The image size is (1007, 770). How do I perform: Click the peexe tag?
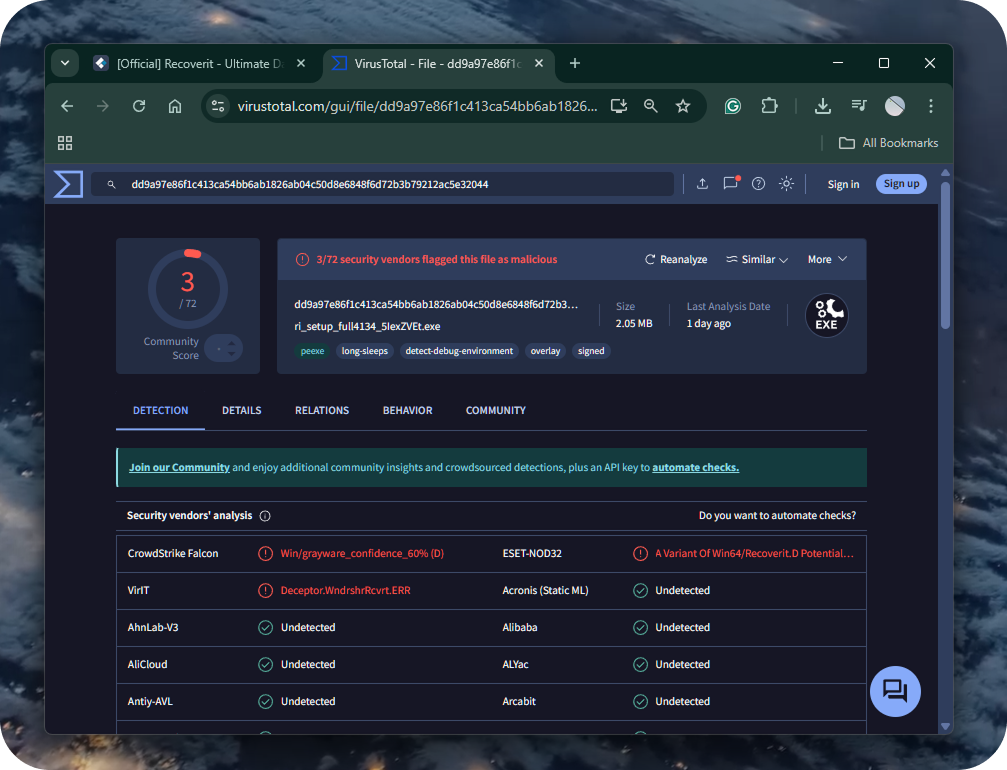point(312,351)
